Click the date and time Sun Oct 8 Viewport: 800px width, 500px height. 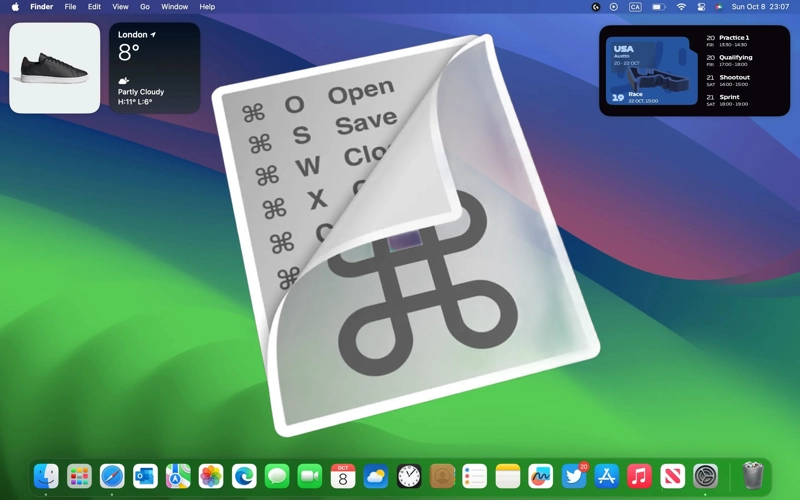pyautogui.click(x=760, y=7)
